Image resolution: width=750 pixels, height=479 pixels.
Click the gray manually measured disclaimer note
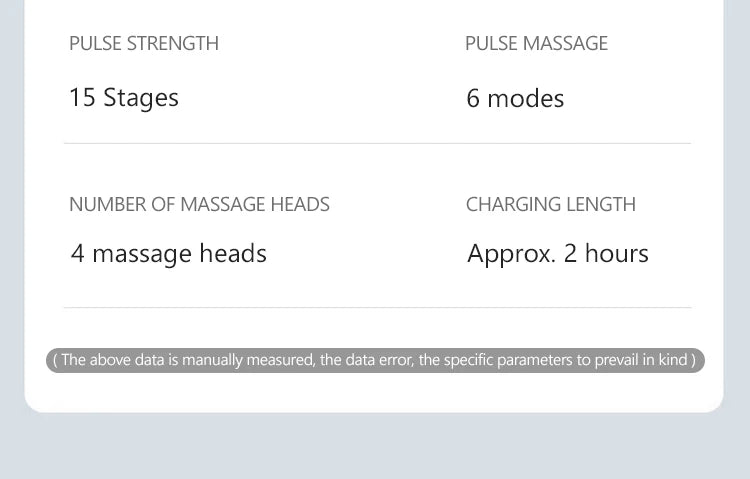point(375,360)
